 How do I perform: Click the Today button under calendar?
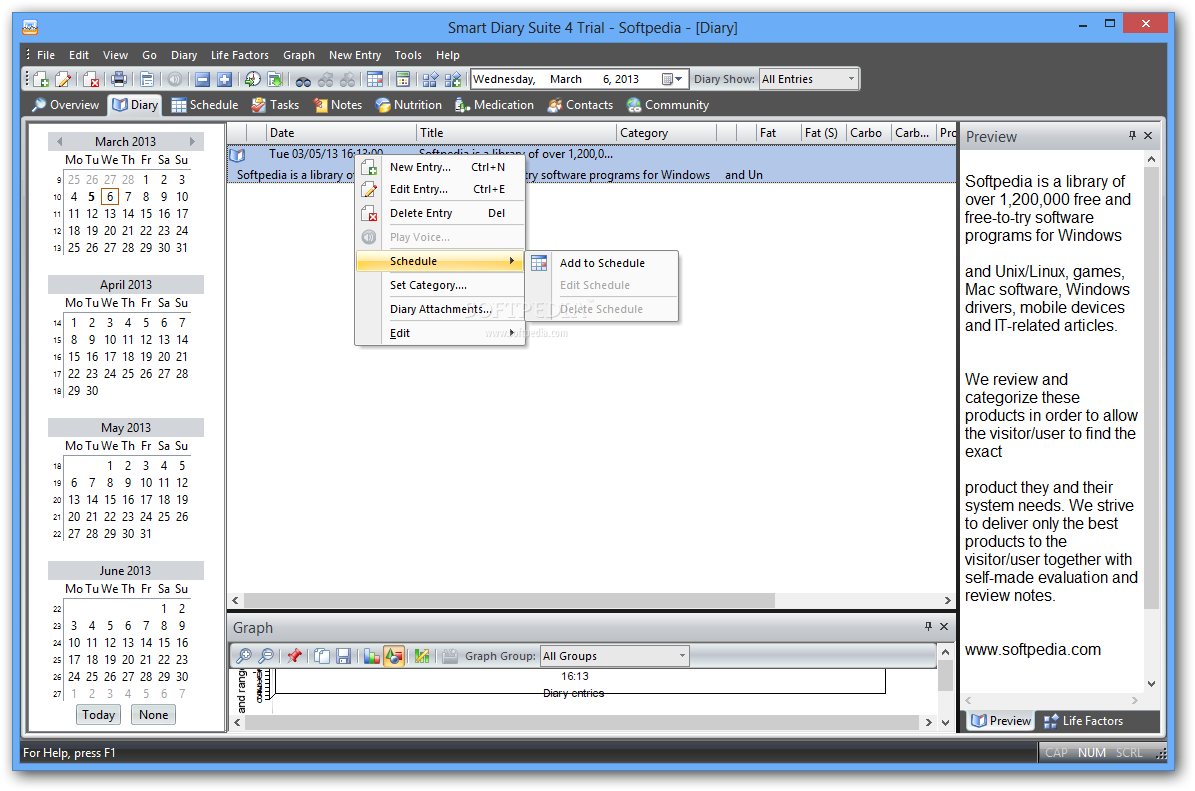coord(98,715)
